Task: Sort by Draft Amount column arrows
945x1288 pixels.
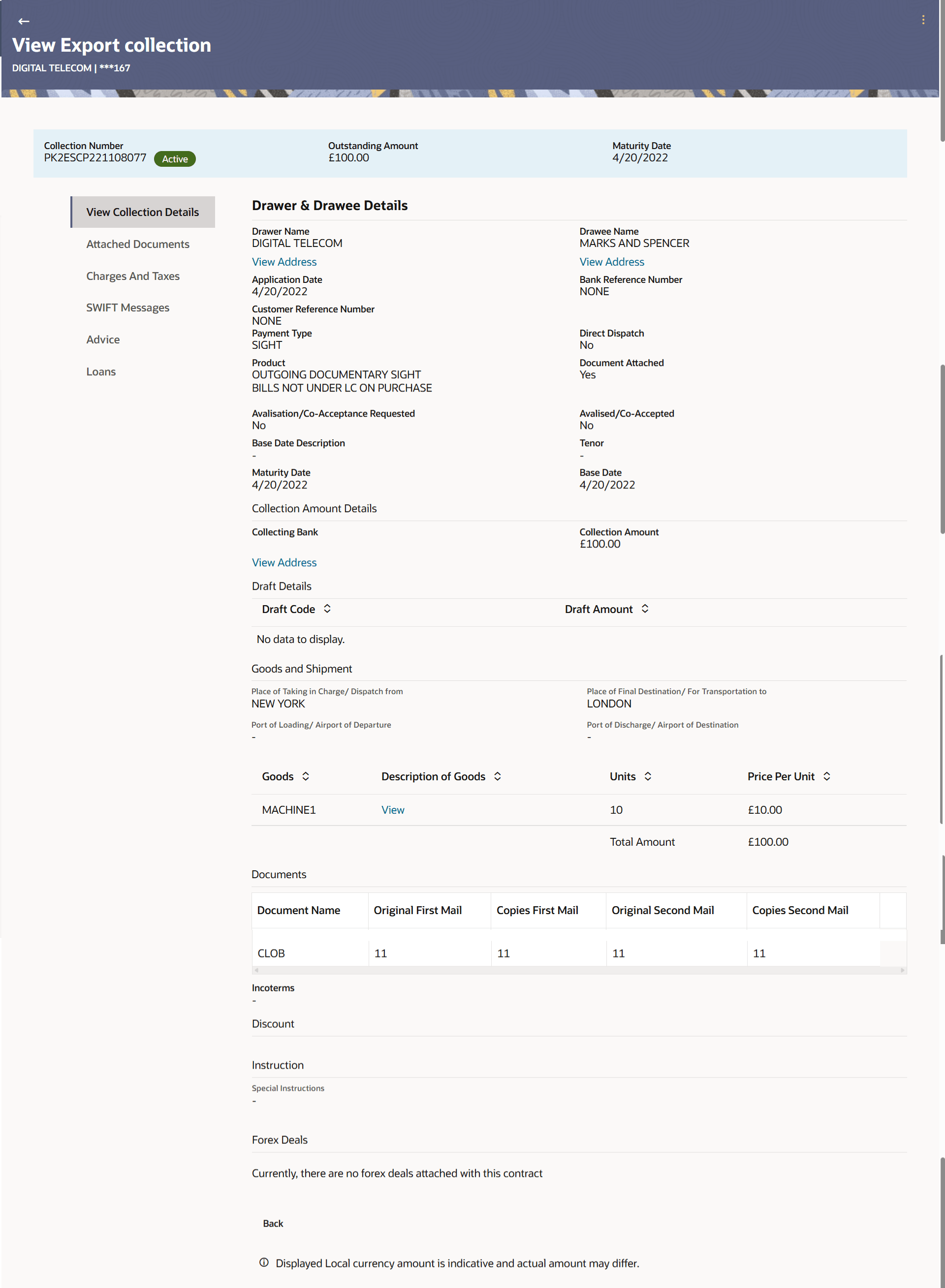Action: pyautogui.click(x=645, y=609)
